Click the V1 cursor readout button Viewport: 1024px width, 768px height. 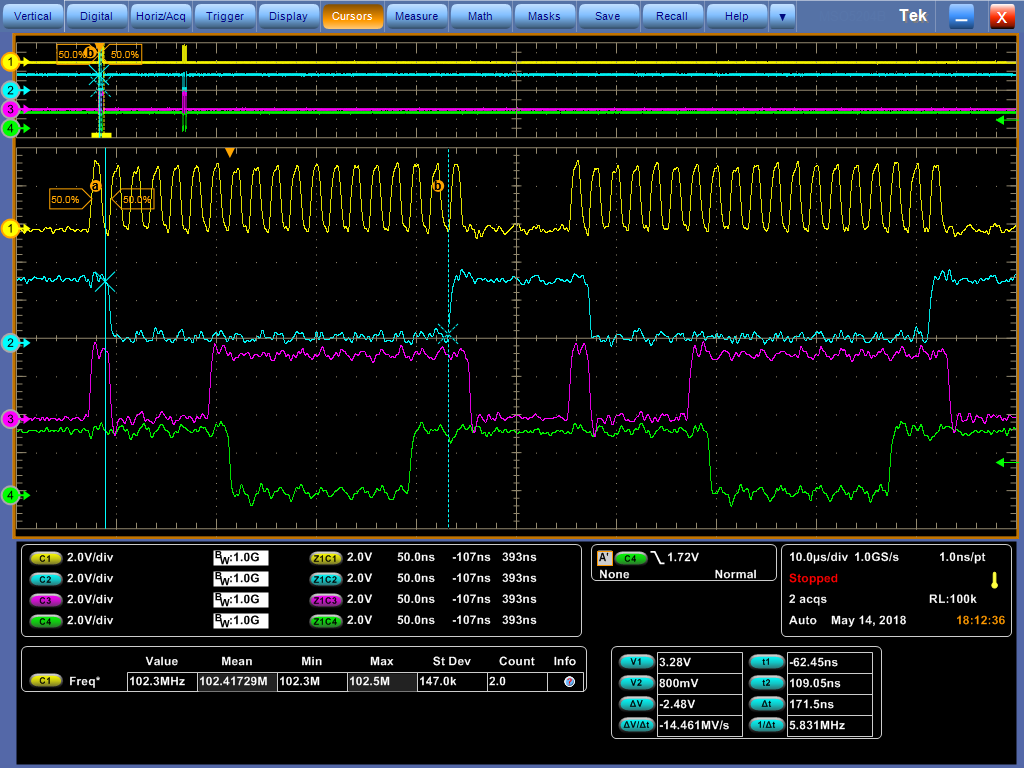pyautogui.click(x=637, y=661)
